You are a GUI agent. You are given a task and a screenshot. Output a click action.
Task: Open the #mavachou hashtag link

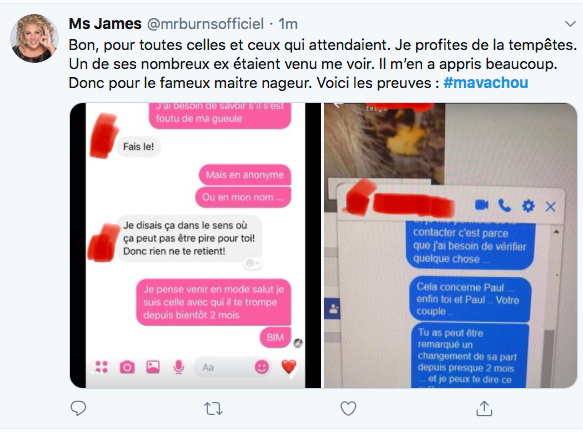coord(486,83)
